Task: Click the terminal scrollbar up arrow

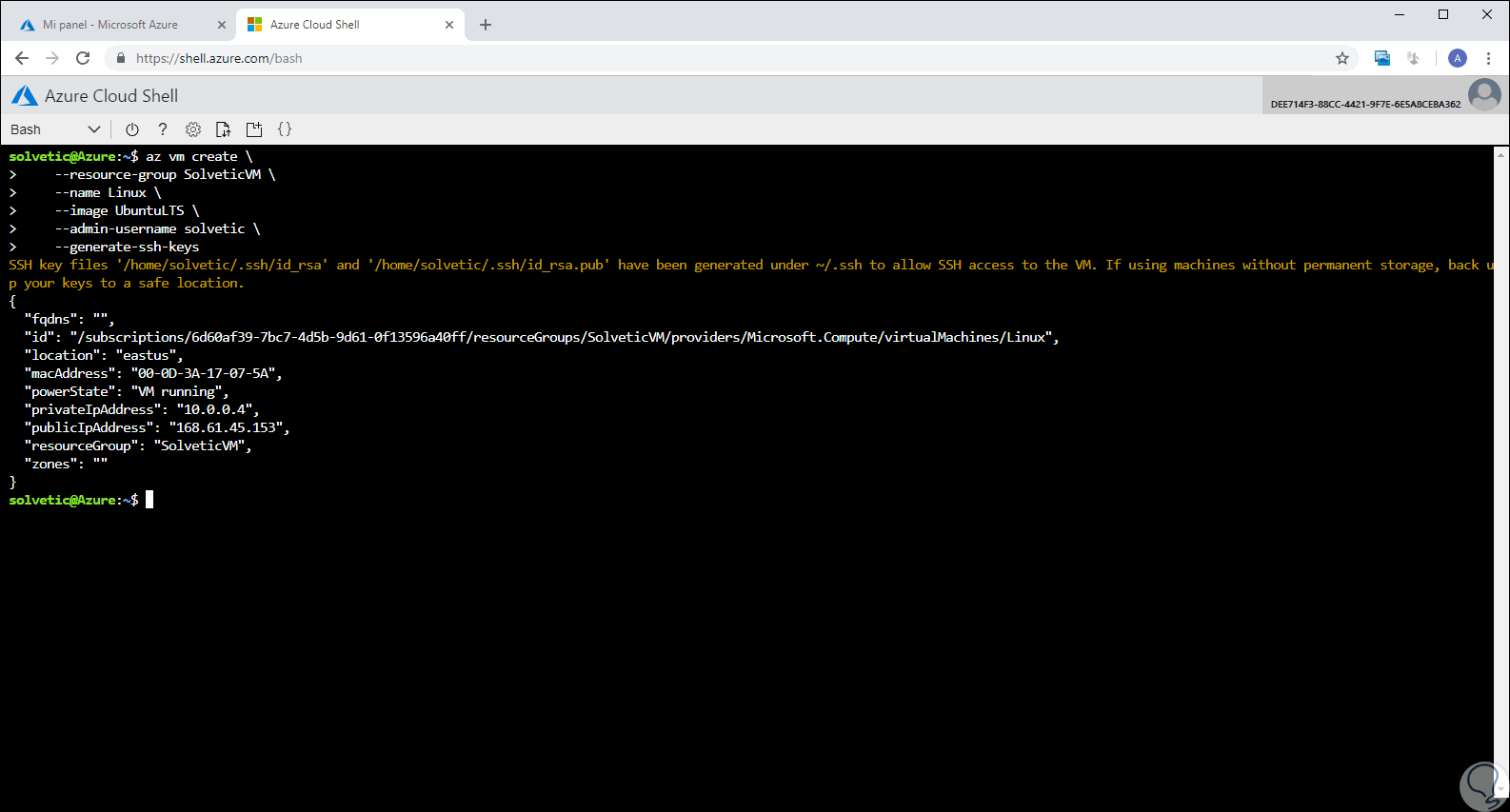Action: tap(1501, 153)
